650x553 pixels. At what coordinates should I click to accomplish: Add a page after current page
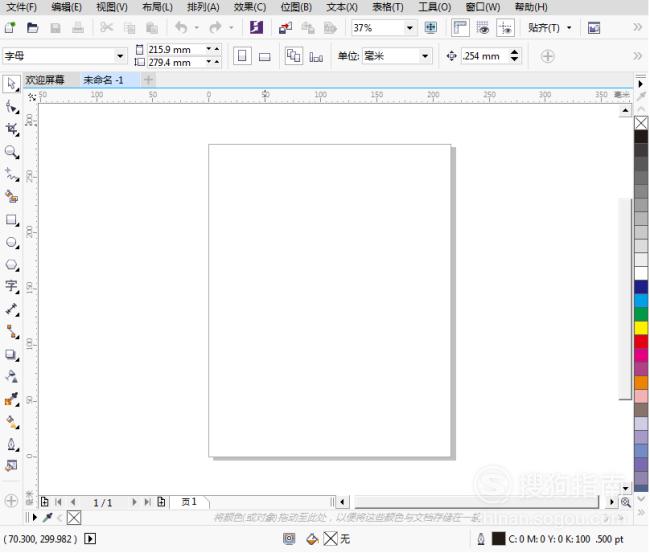(162, 502)
